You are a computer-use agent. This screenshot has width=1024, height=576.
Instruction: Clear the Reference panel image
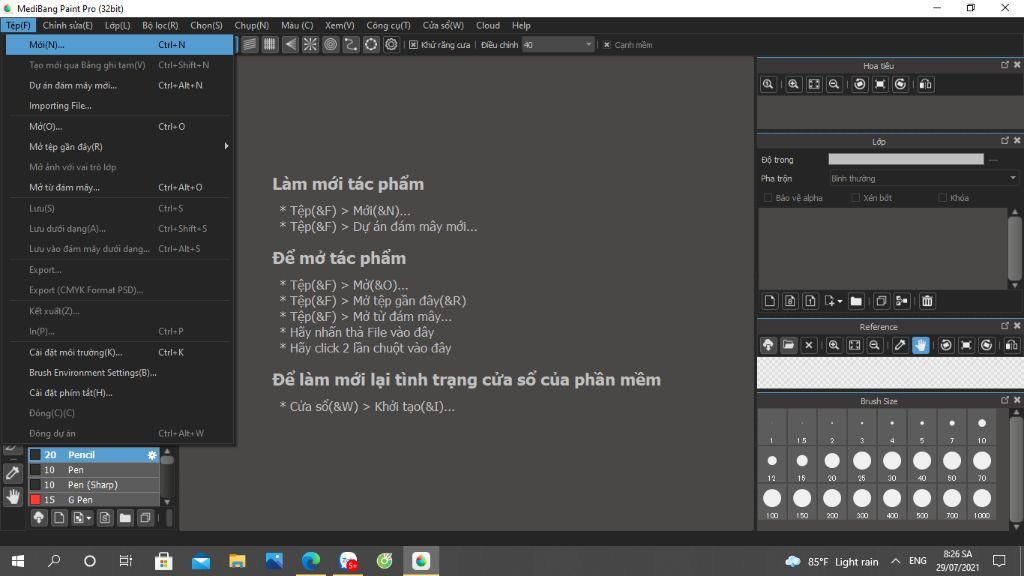(x=808, y=345)
